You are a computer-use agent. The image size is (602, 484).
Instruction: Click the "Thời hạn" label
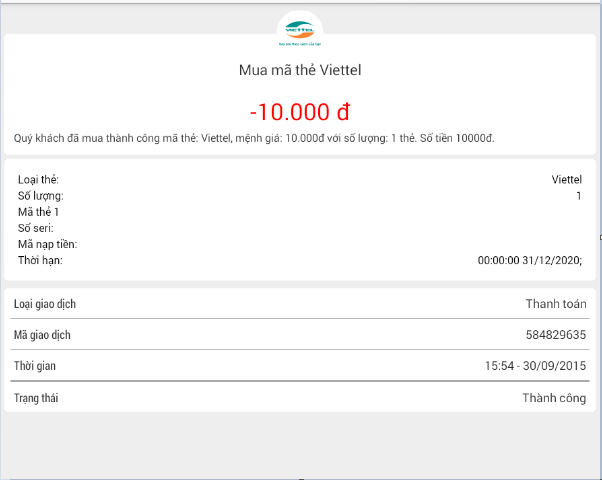click(40, 260)
